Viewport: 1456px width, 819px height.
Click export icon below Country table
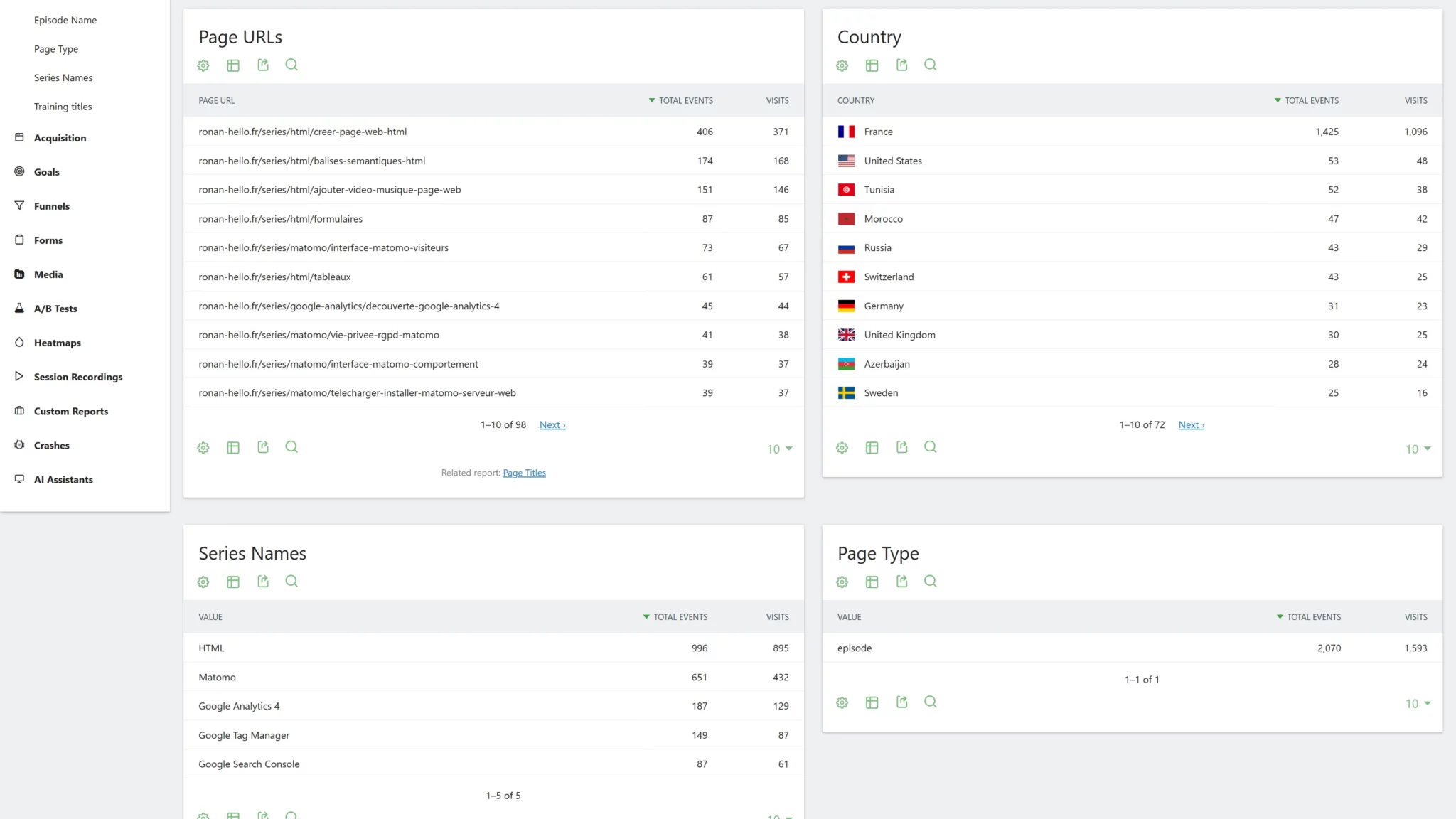pyautogui.click(x=901, y=447)
